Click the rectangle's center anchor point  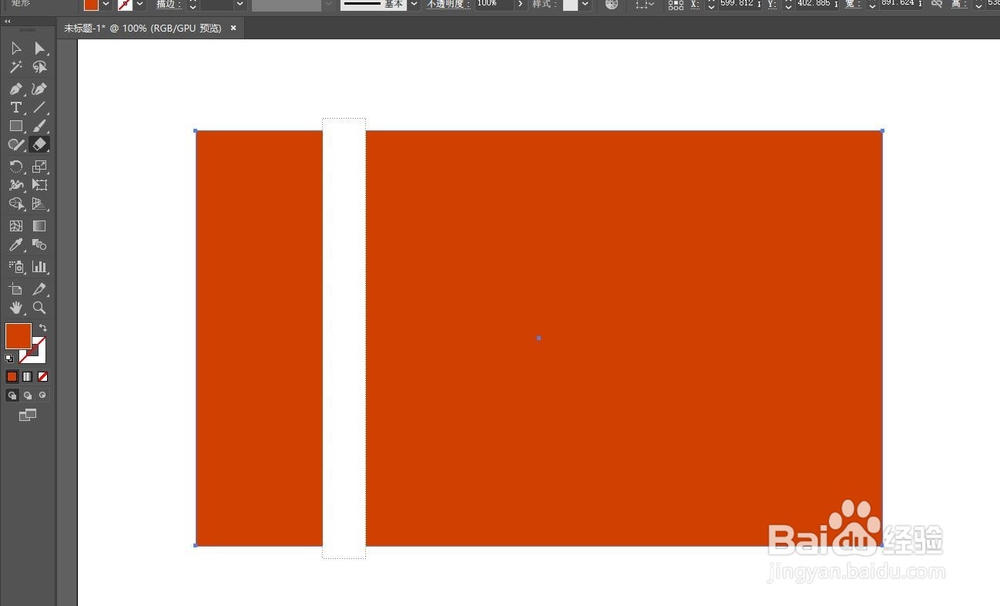(x=539, y=338)
